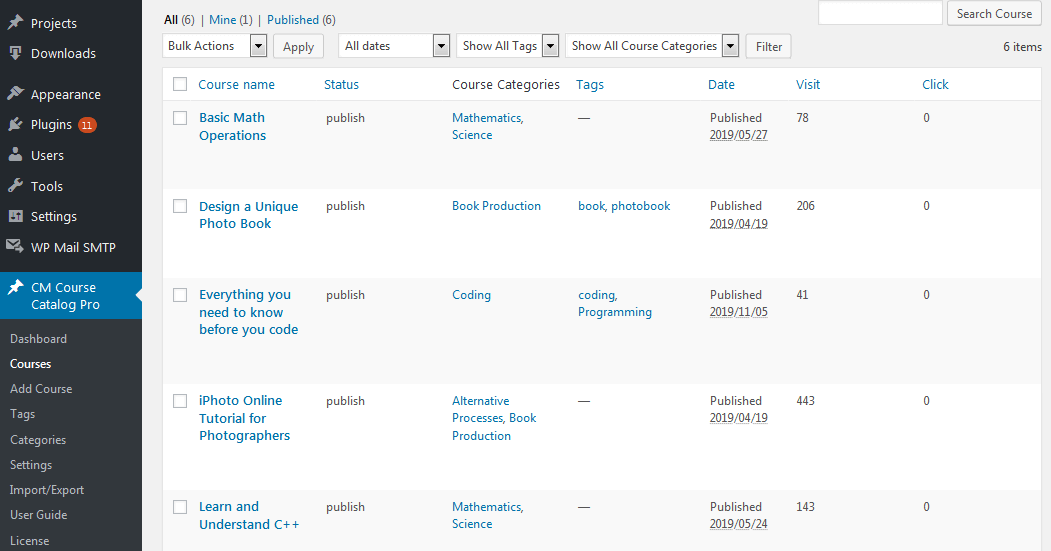Click the Users person icon
Viewport: 1051px width, 551px height.
point(15,156)
